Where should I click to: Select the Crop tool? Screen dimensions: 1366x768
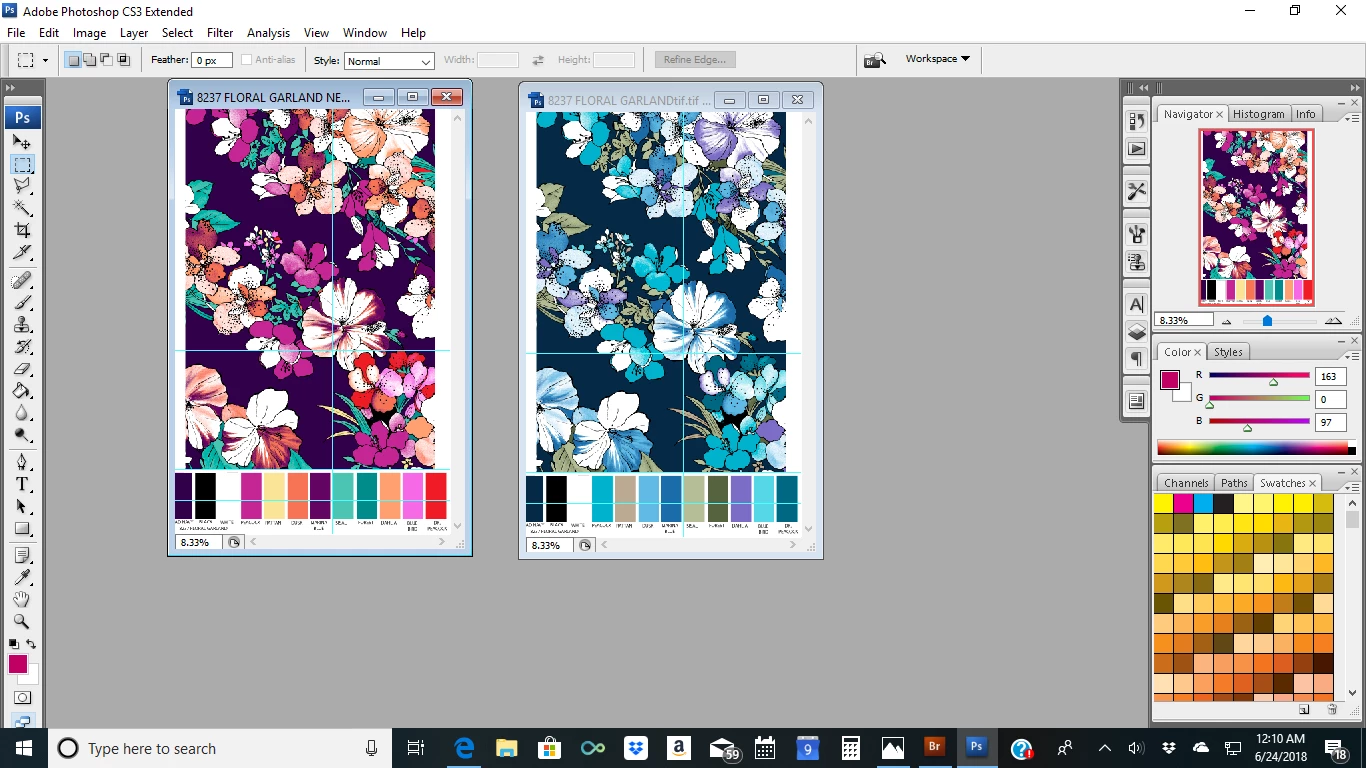[x=22, y=230]
